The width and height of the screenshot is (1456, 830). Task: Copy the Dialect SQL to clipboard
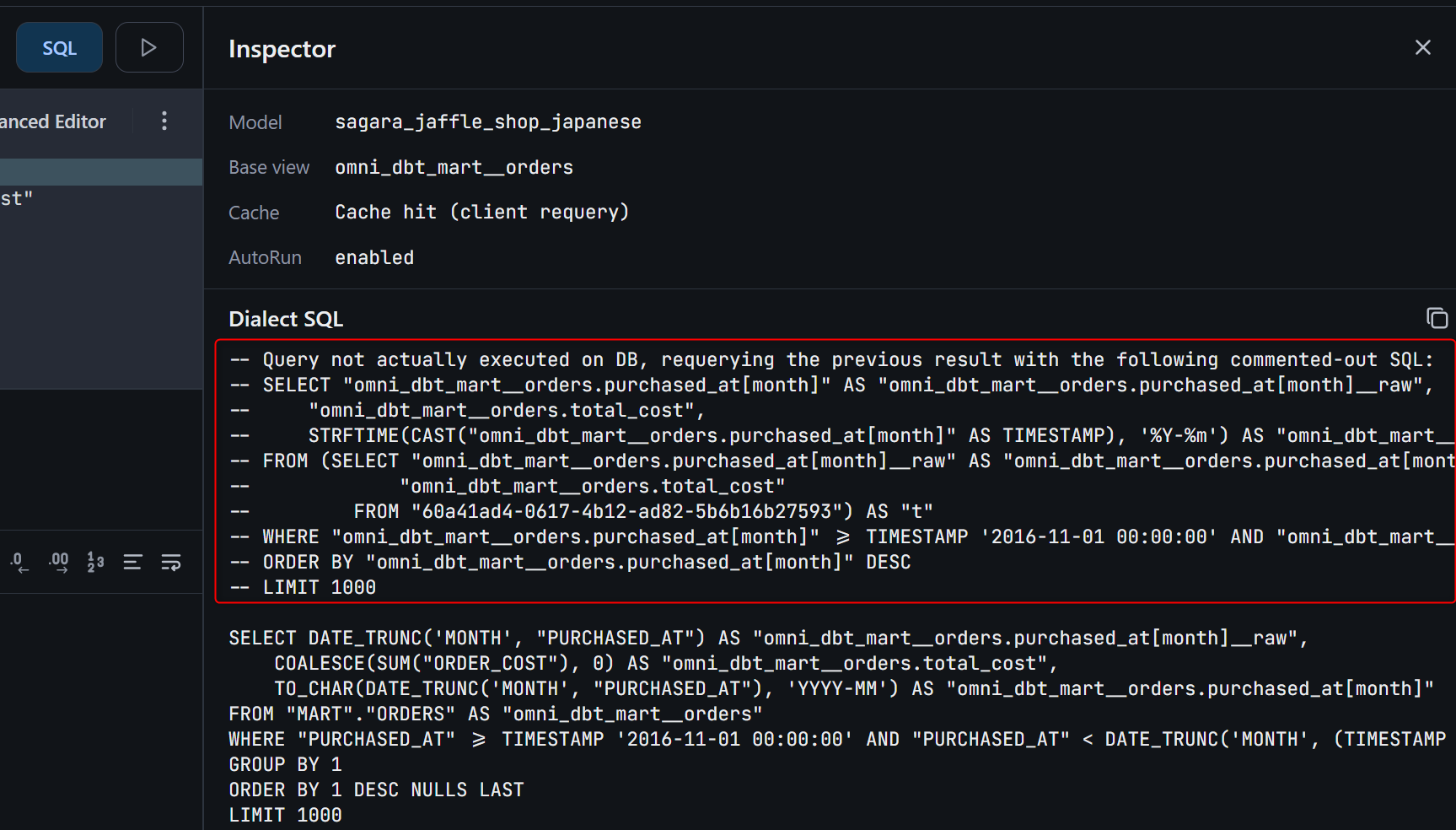coord(1437,318)
